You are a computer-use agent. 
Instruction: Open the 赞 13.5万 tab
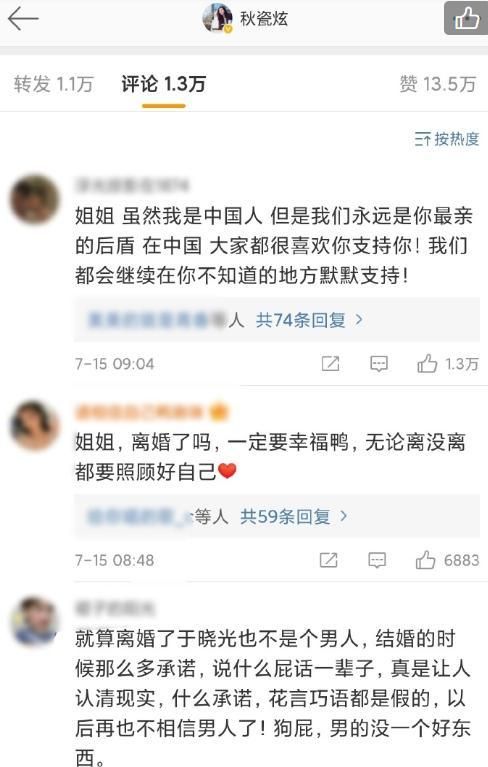pyautogui.click(x=438, y=84)
